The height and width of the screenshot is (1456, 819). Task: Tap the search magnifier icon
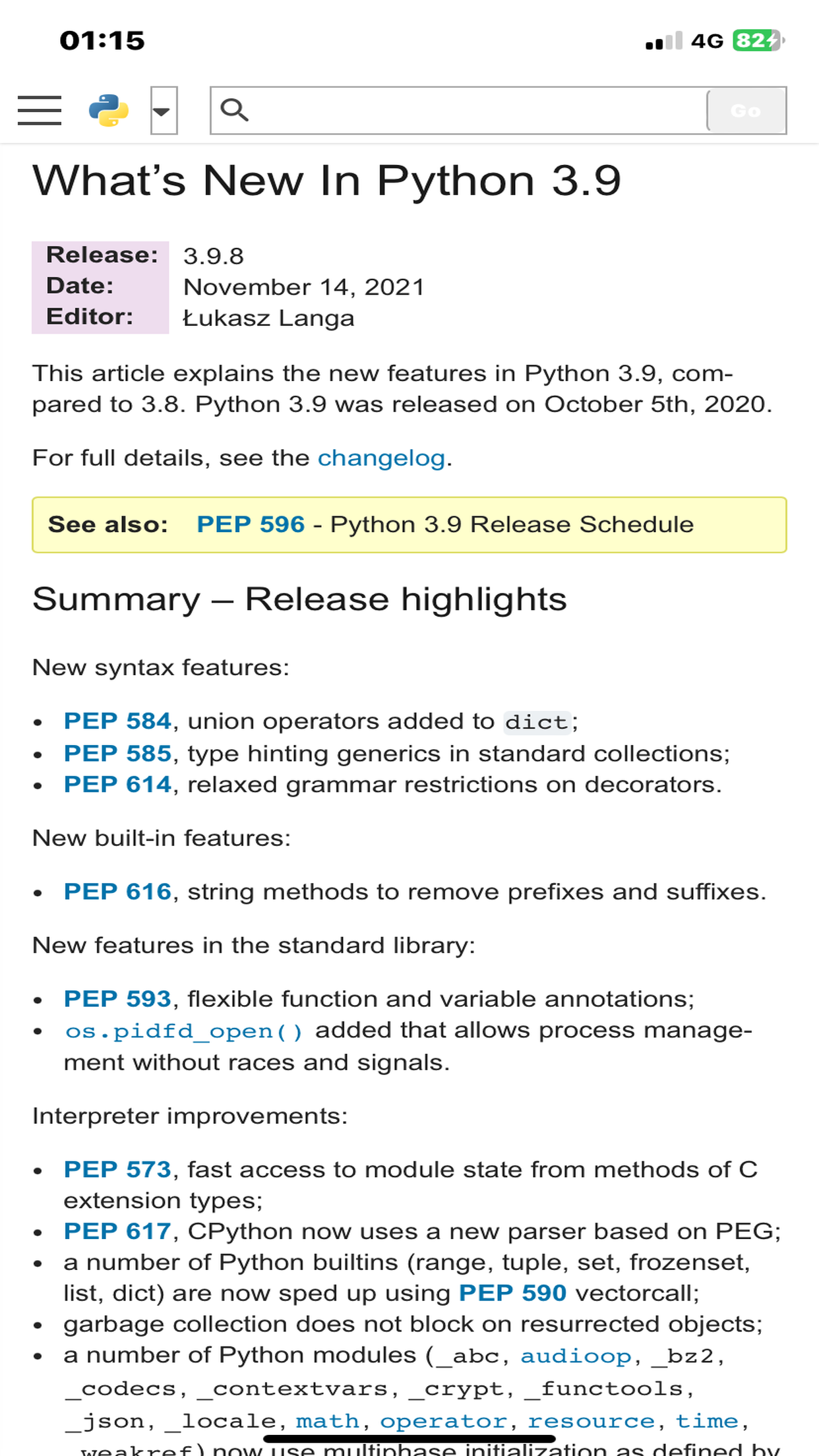(x=235, y=109)
